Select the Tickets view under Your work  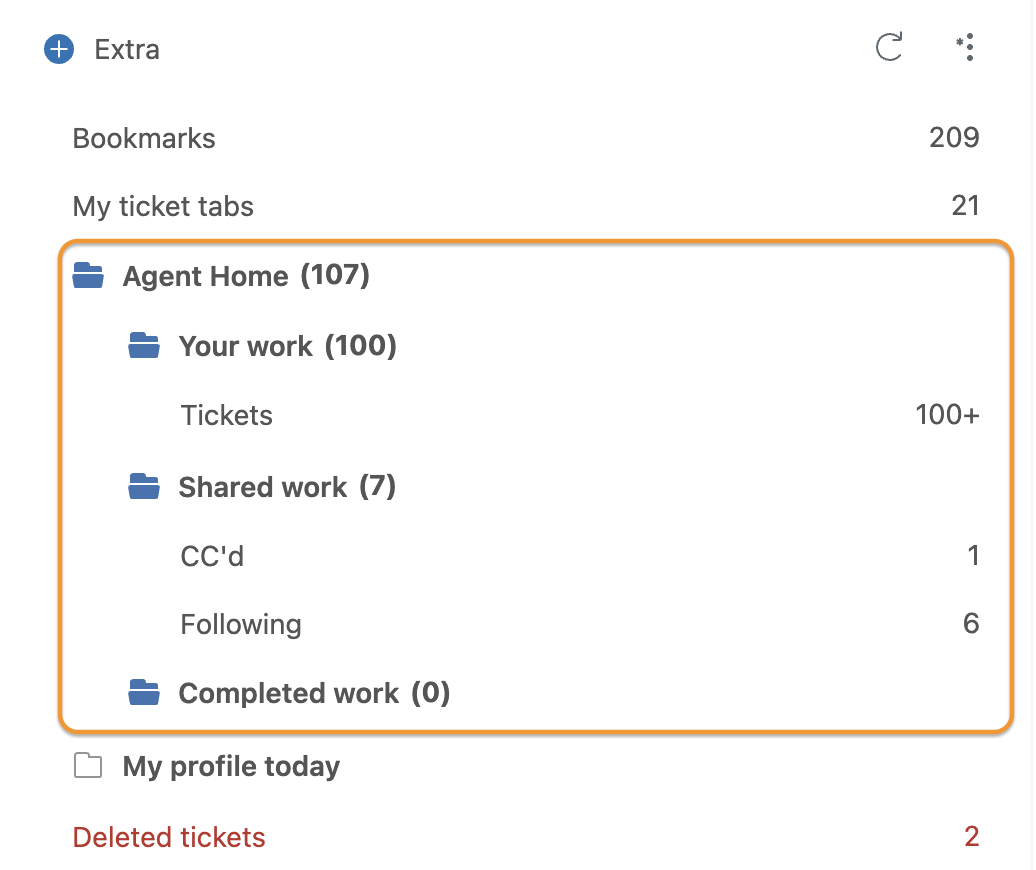[579, 416]
